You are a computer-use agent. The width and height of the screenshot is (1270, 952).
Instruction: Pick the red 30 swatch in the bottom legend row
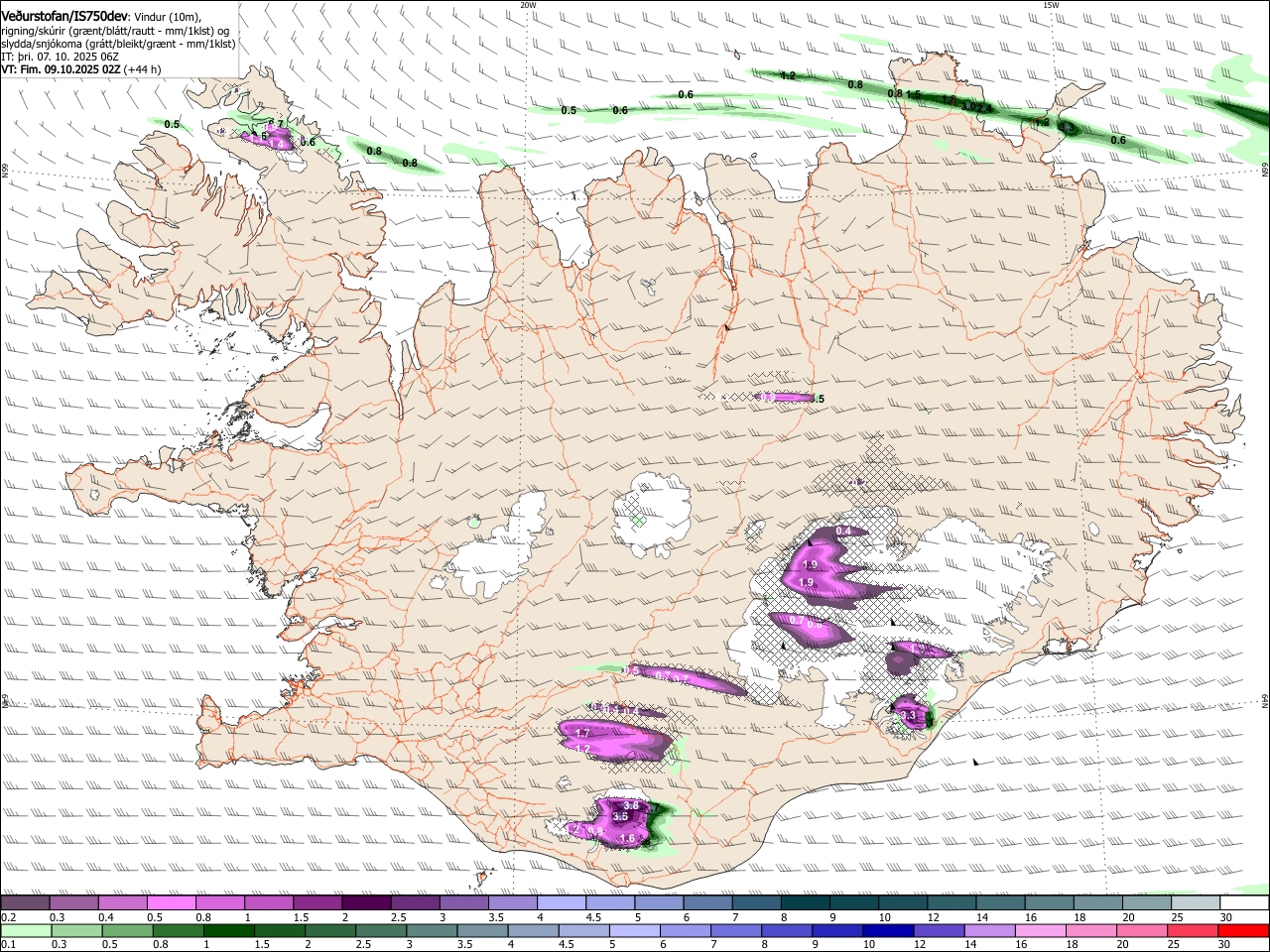[1244, 930]
